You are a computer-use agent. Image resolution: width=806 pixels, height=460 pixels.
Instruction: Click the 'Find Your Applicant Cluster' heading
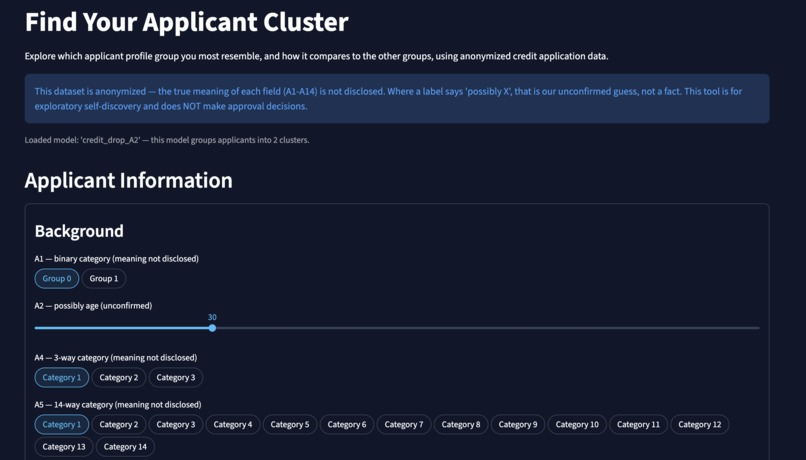click(x=187, y=22)
